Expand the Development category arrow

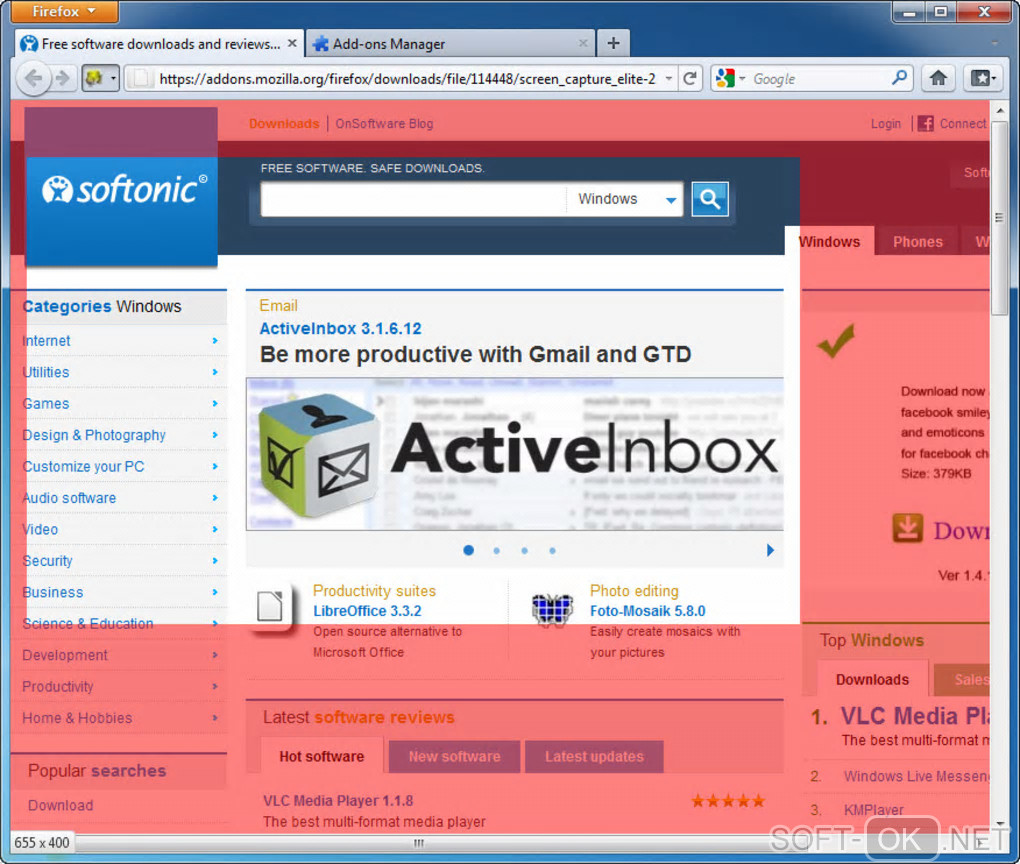(215, 655)
